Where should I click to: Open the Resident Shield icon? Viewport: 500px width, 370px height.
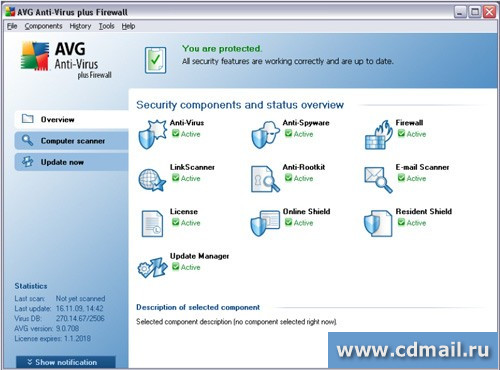point(378,223)
